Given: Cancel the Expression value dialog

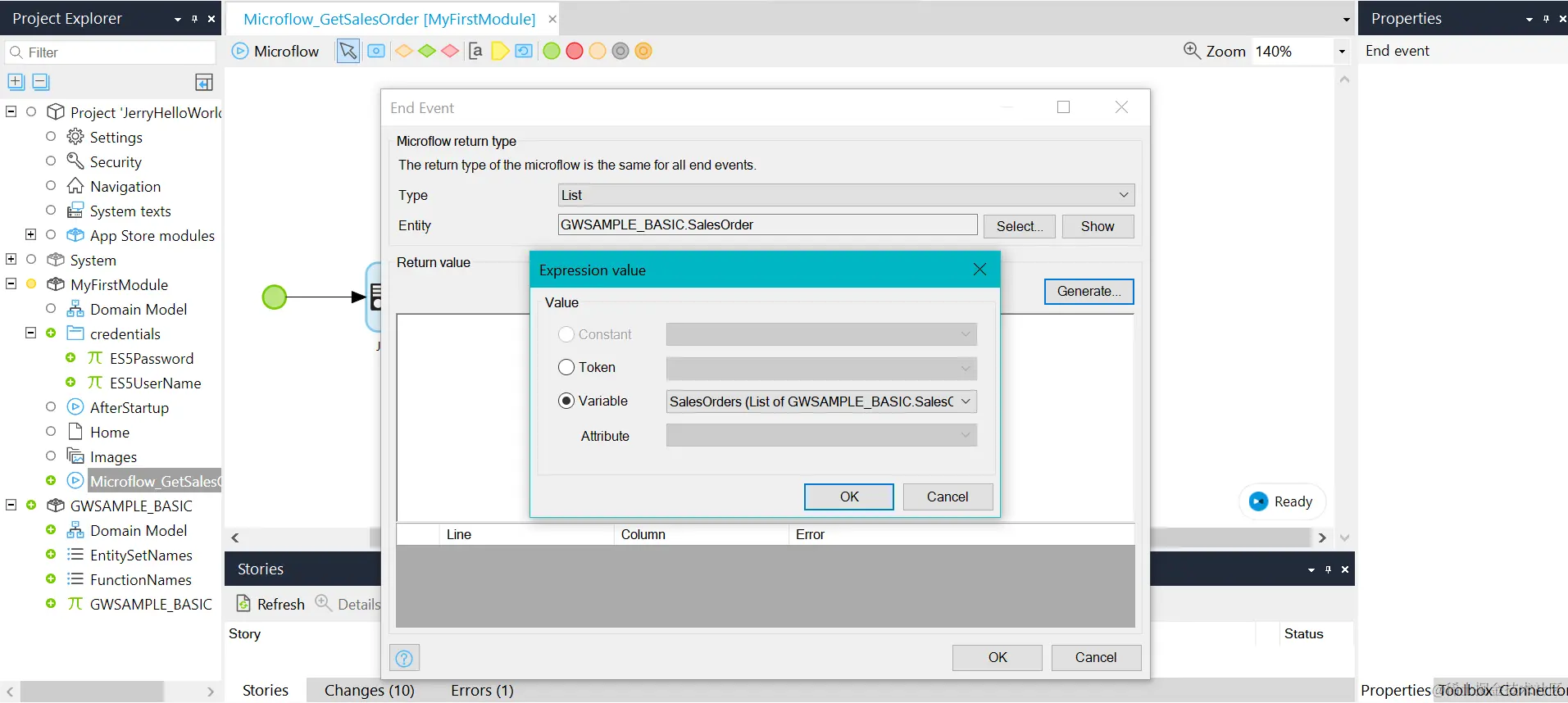Looking at the screenshot, I should [948, 497].
